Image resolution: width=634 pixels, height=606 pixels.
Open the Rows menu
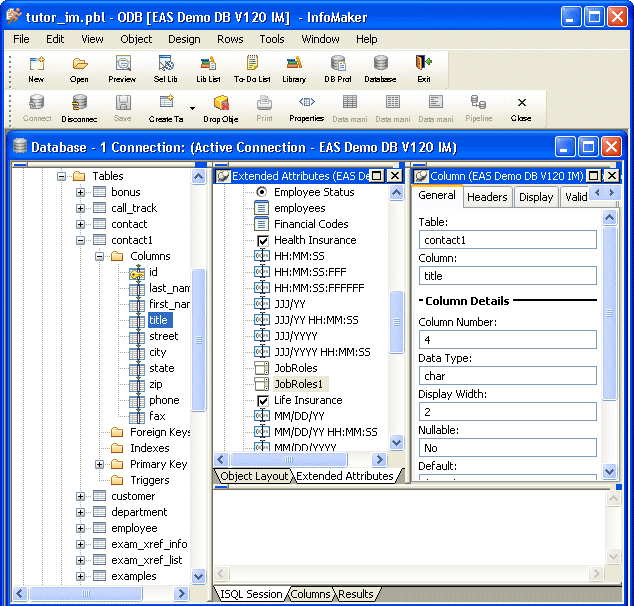(x=230, y=39)
